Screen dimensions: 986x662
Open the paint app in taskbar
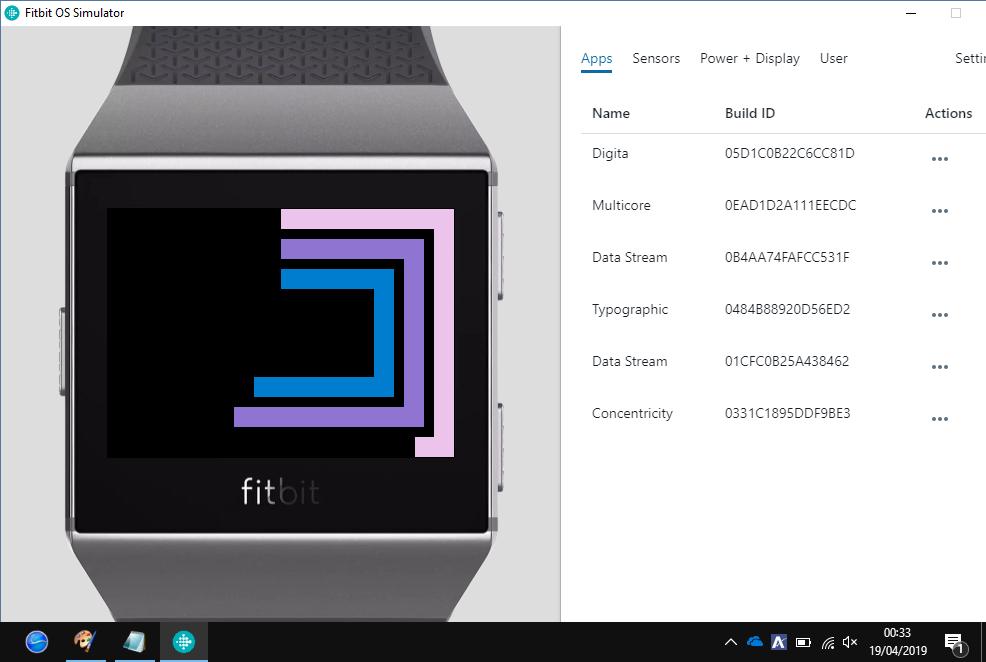coord(86,642)
